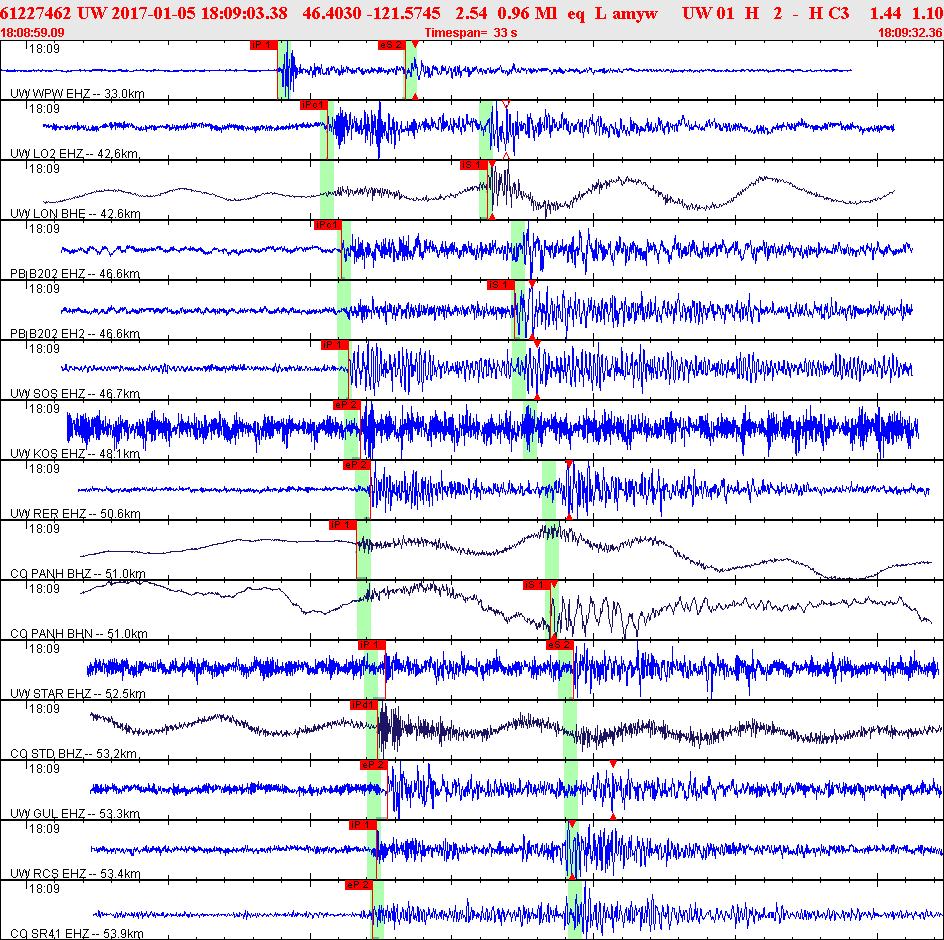Viewport: 944px width, 940px height.
Task: Click the iP 1 pick on STAR EHZ
Action: tap(371, 645)
